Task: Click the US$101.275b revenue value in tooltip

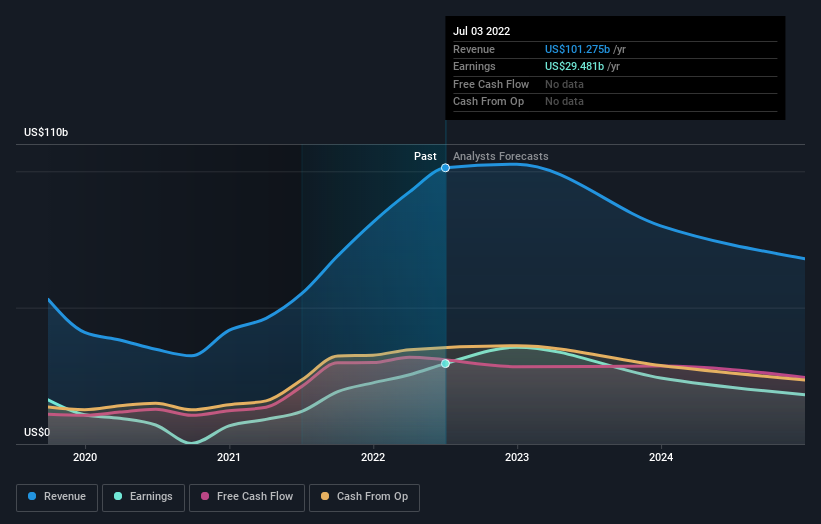Action: point(578,49)
